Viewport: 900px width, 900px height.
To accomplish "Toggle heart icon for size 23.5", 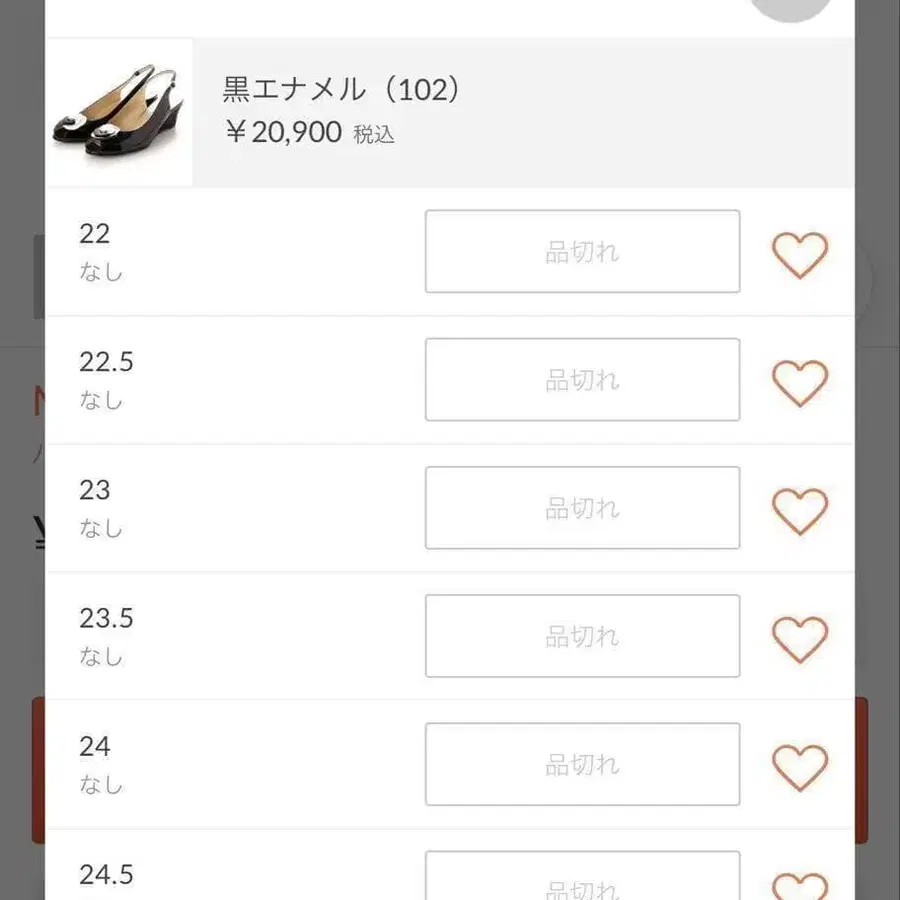I will [x=800, y=639].
